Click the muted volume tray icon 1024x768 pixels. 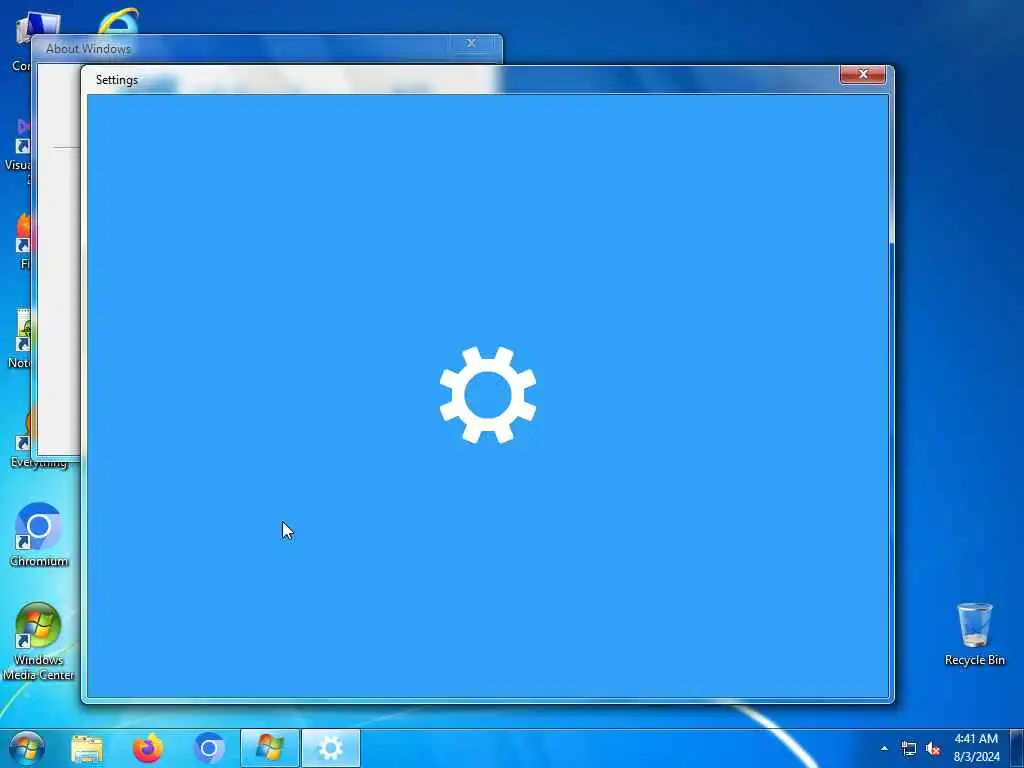(933, 748)
